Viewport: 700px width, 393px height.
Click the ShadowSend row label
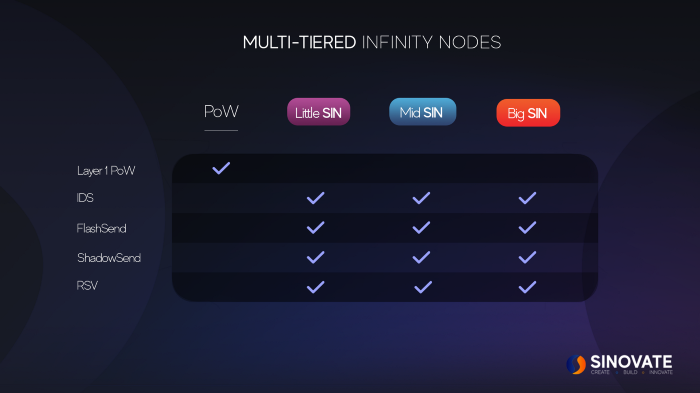coord(109,258)
